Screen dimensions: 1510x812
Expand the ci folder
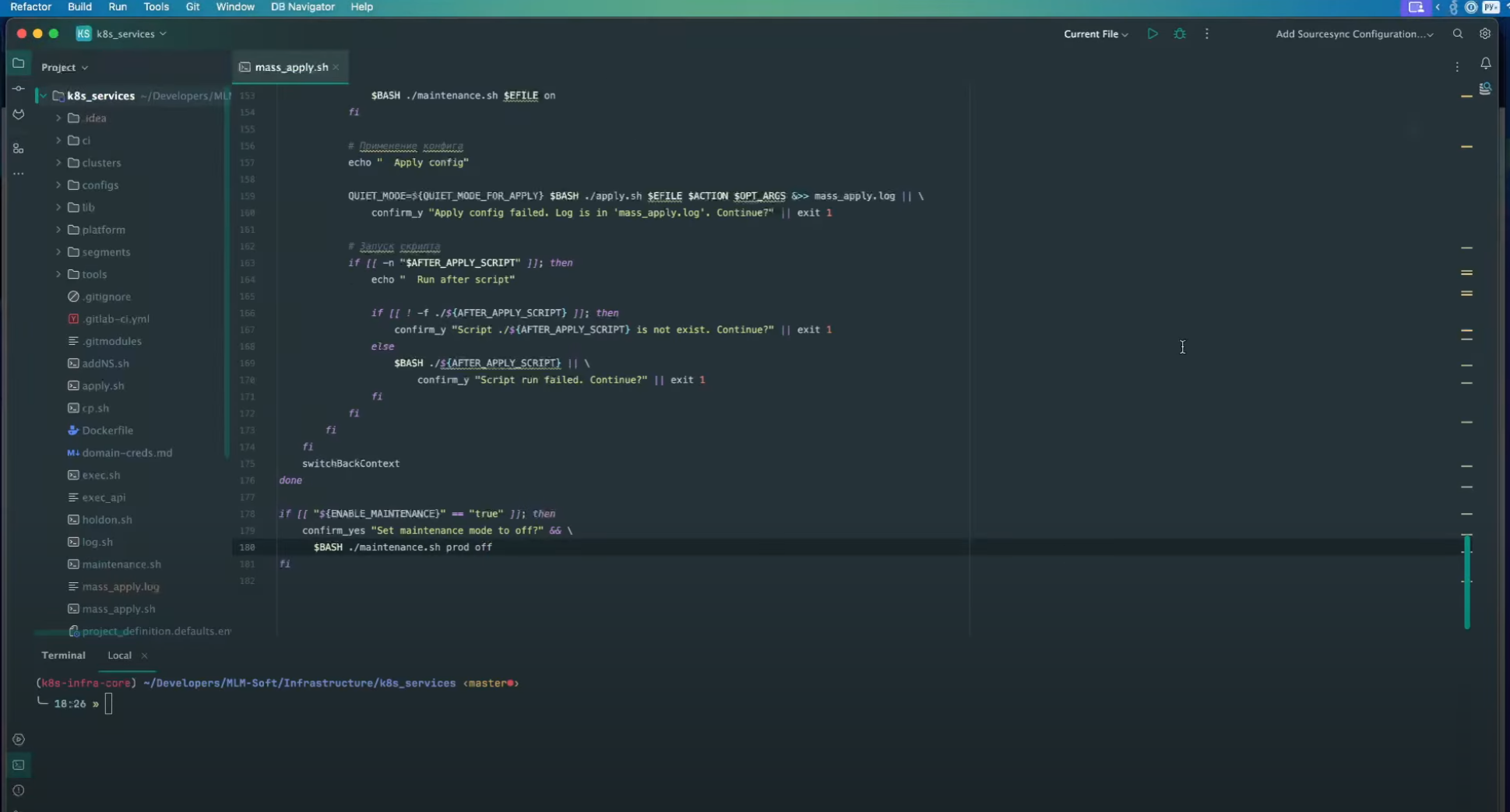tap(58, 140)
